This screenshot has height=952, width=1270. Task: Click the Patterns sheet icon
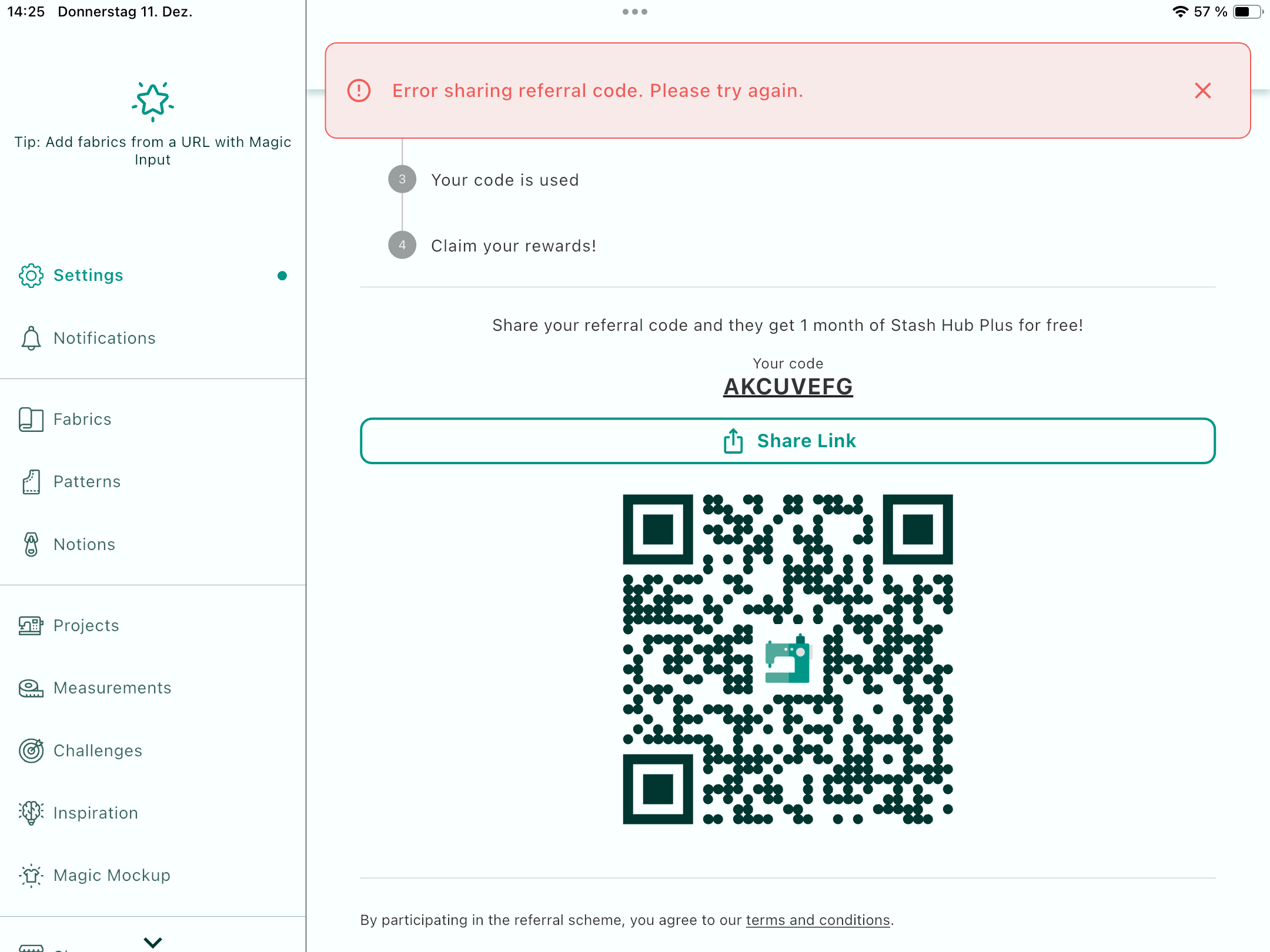click(31, 482)
